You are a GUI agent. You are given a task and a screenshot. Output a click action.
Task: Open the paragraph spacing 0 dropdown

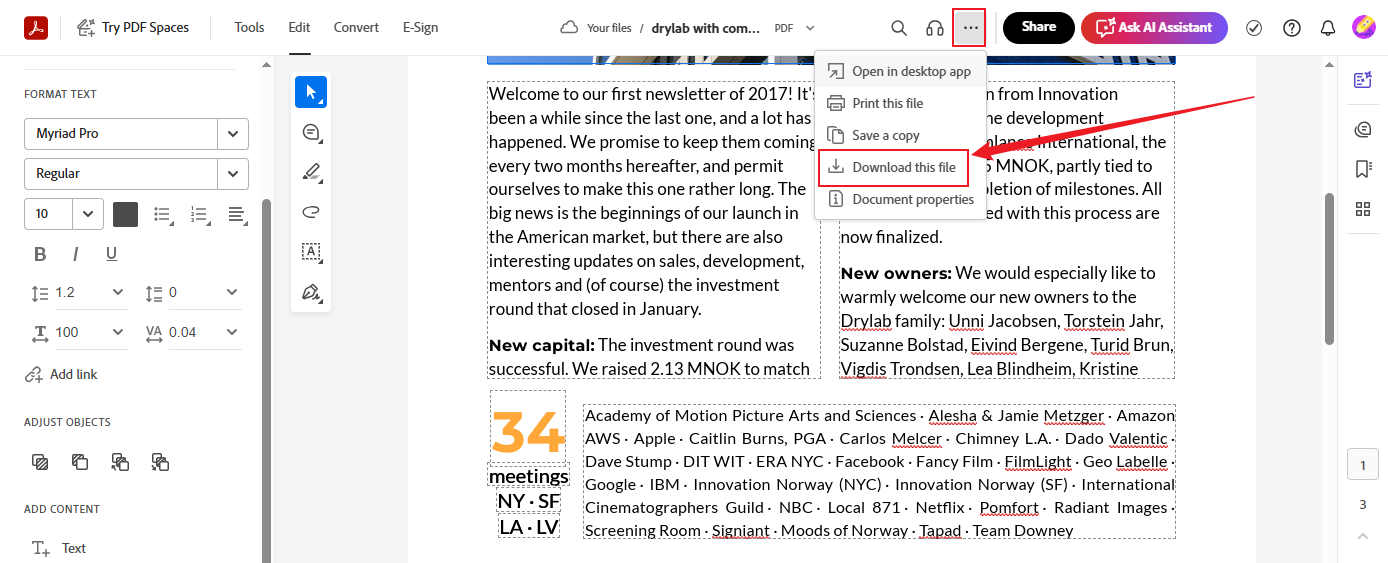232,292
